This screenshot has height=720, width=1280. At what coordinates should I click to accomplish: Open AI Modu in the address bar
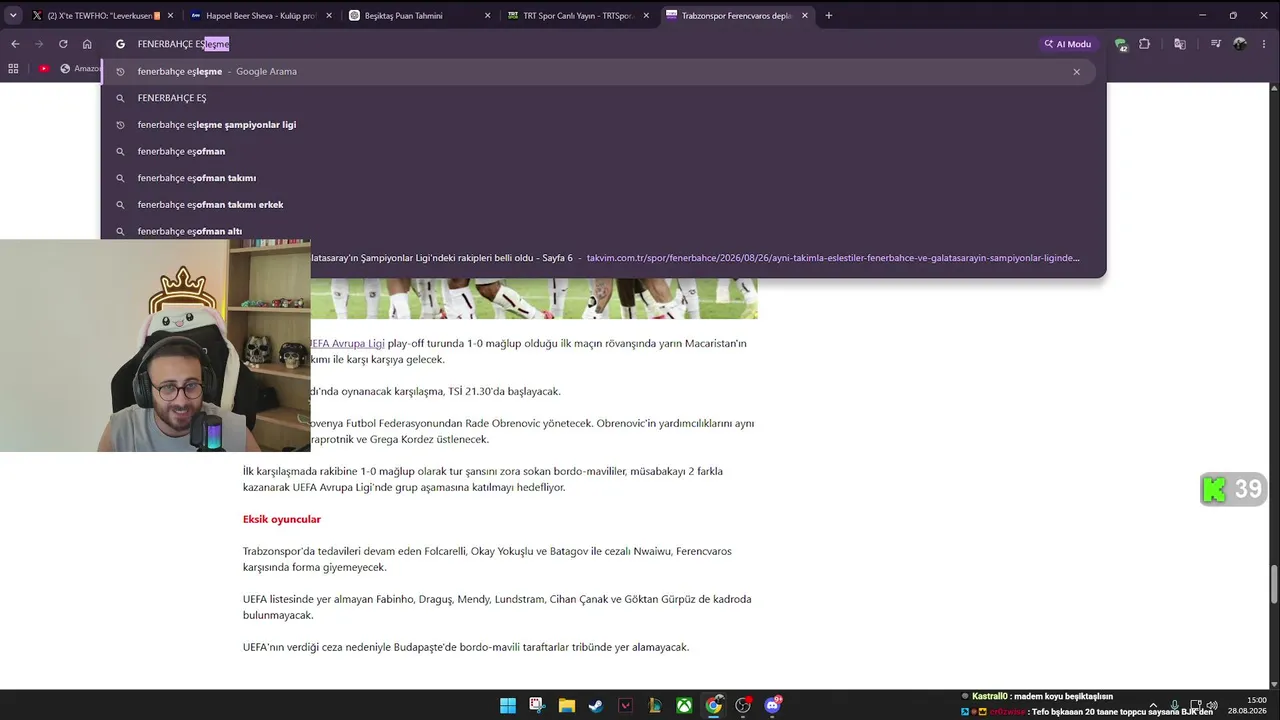1067,44
